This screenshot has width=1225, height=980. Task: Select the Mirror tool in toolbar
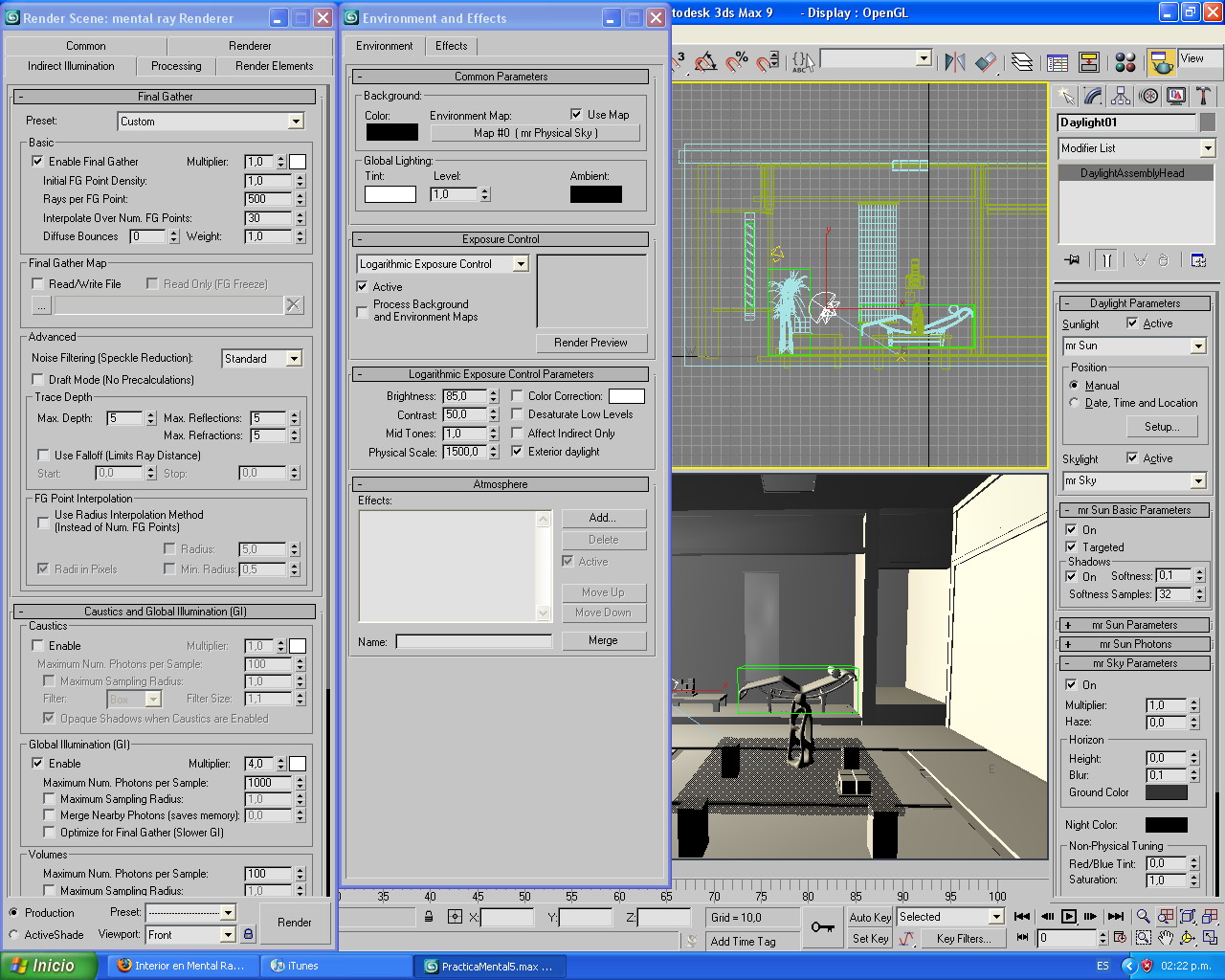955,62
